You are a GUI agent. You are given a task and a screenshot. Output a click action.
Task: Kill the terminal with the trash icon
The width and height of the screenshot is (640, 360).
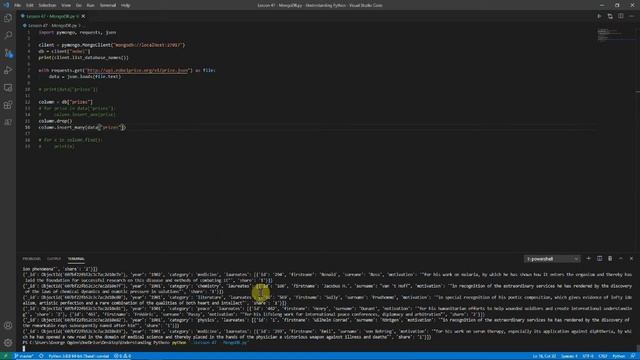pos(610,258)
